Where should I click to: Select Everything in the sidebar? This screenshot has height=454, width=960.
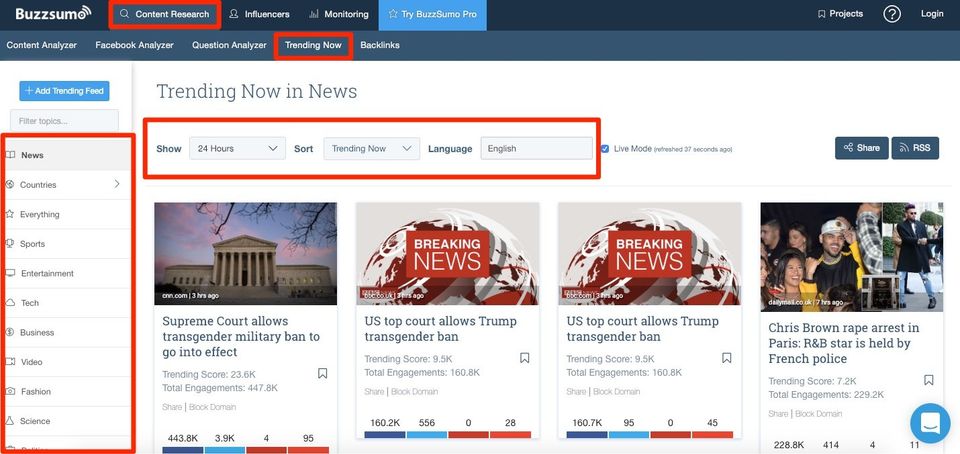[67, 214]
